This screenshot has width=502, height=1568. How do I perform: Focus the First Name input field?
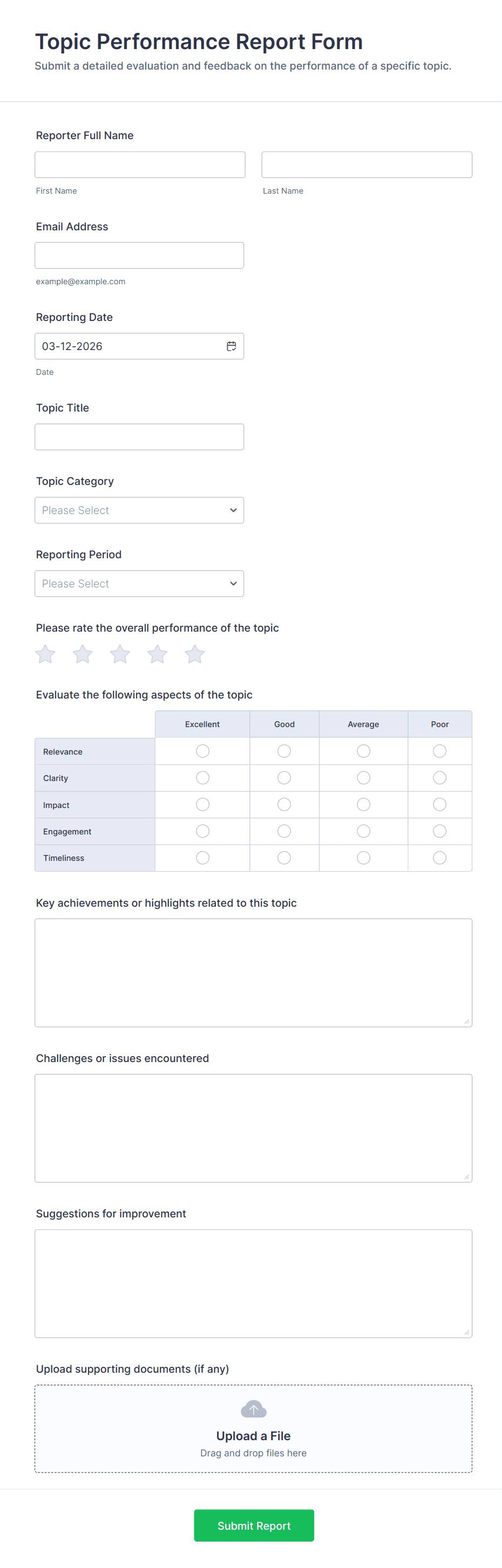(140, 165)
